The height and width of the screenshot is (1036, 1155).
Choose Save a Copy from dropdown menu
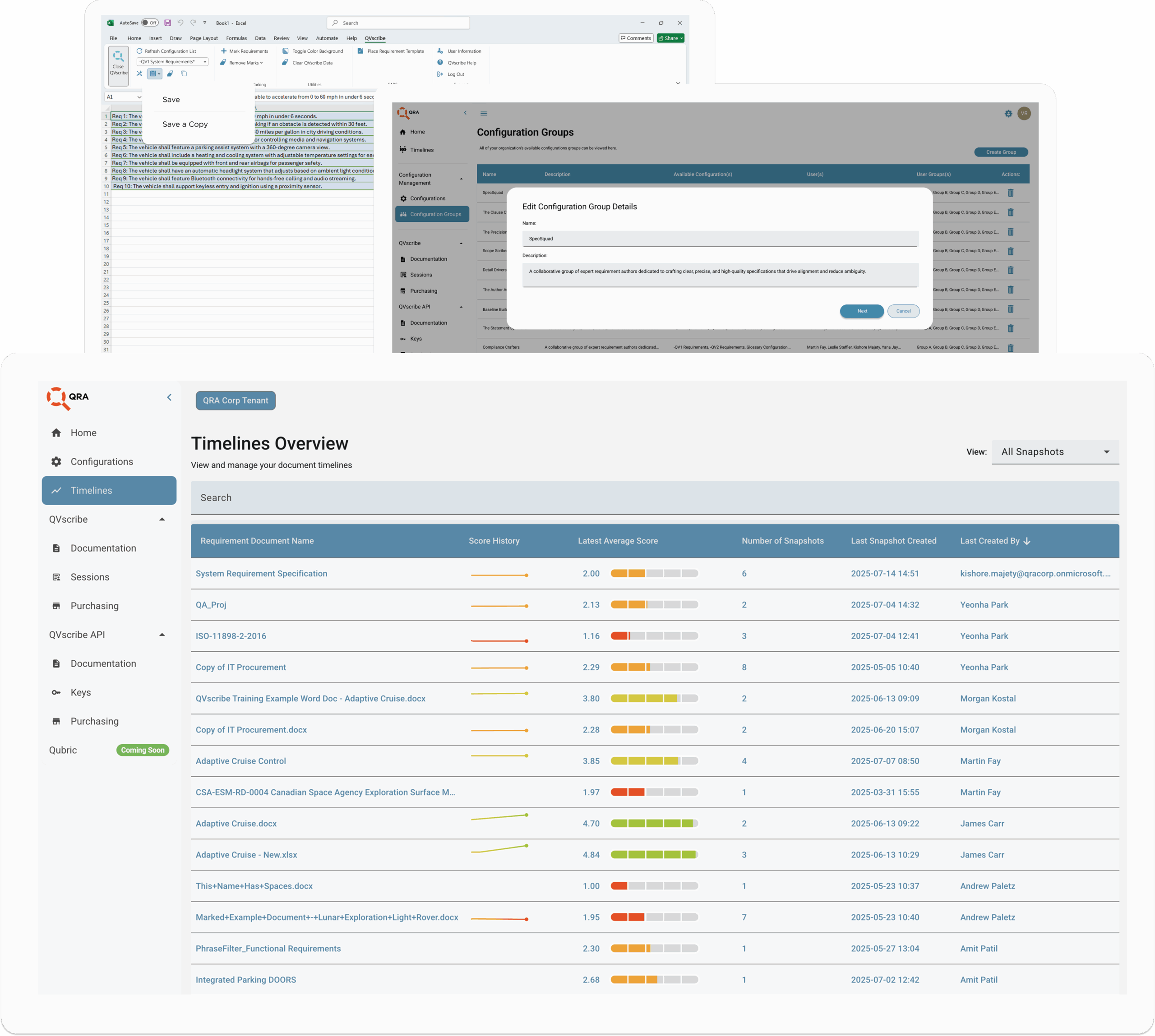click(x=185, y=124)
